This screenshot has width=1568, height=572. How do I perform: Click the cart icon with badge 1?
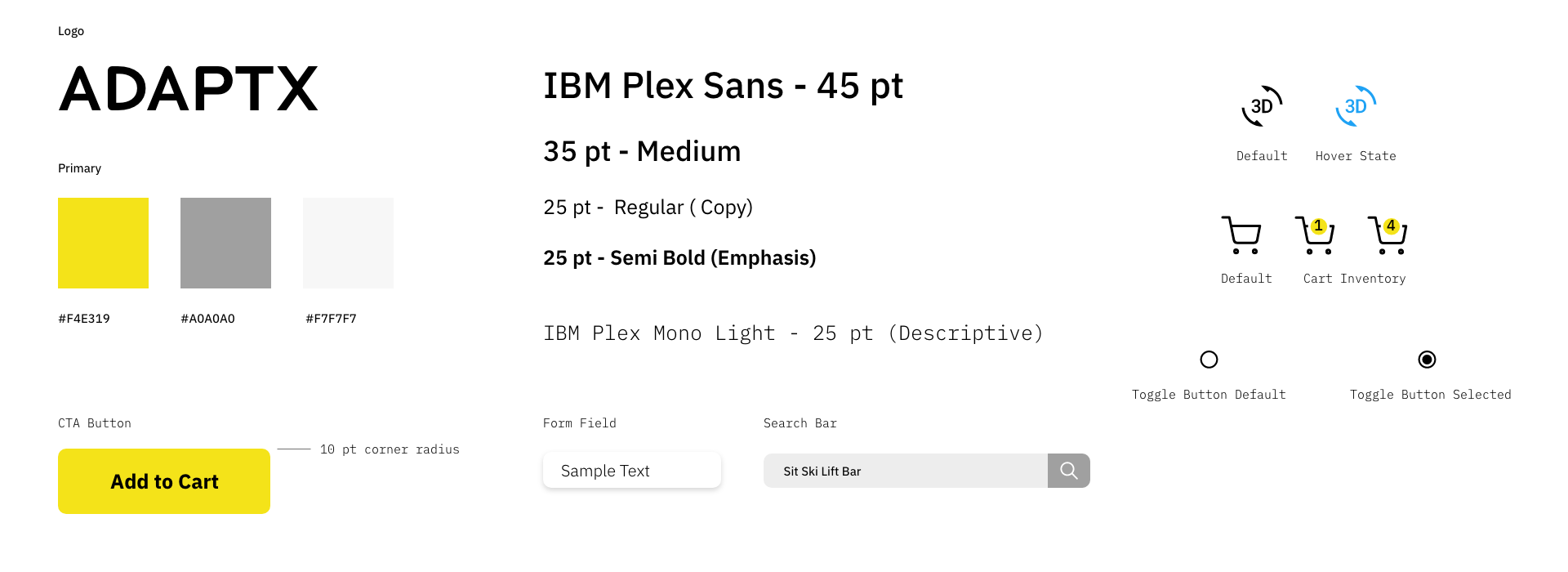point(1315,235)
